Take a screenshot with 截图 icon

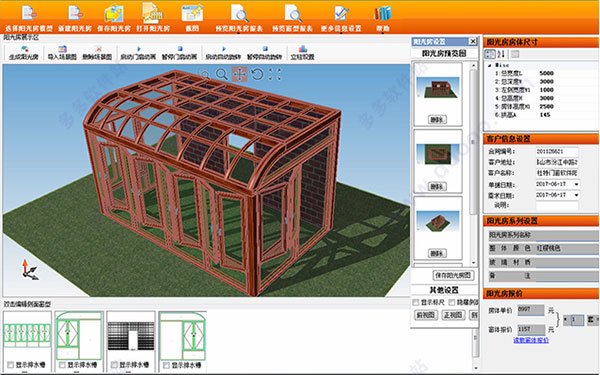coord(192,17)
